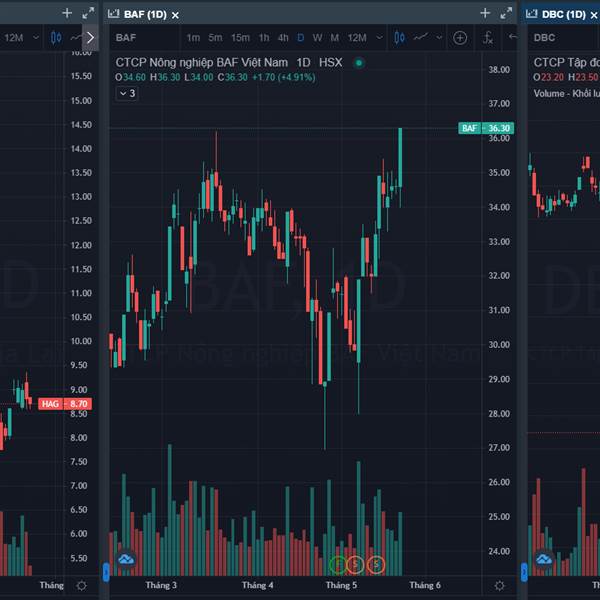Image resolution: width=600 pixels, height=600 pixels.
Task: Switch to weekly W timeframe
Action: click(x=317, y=38)
